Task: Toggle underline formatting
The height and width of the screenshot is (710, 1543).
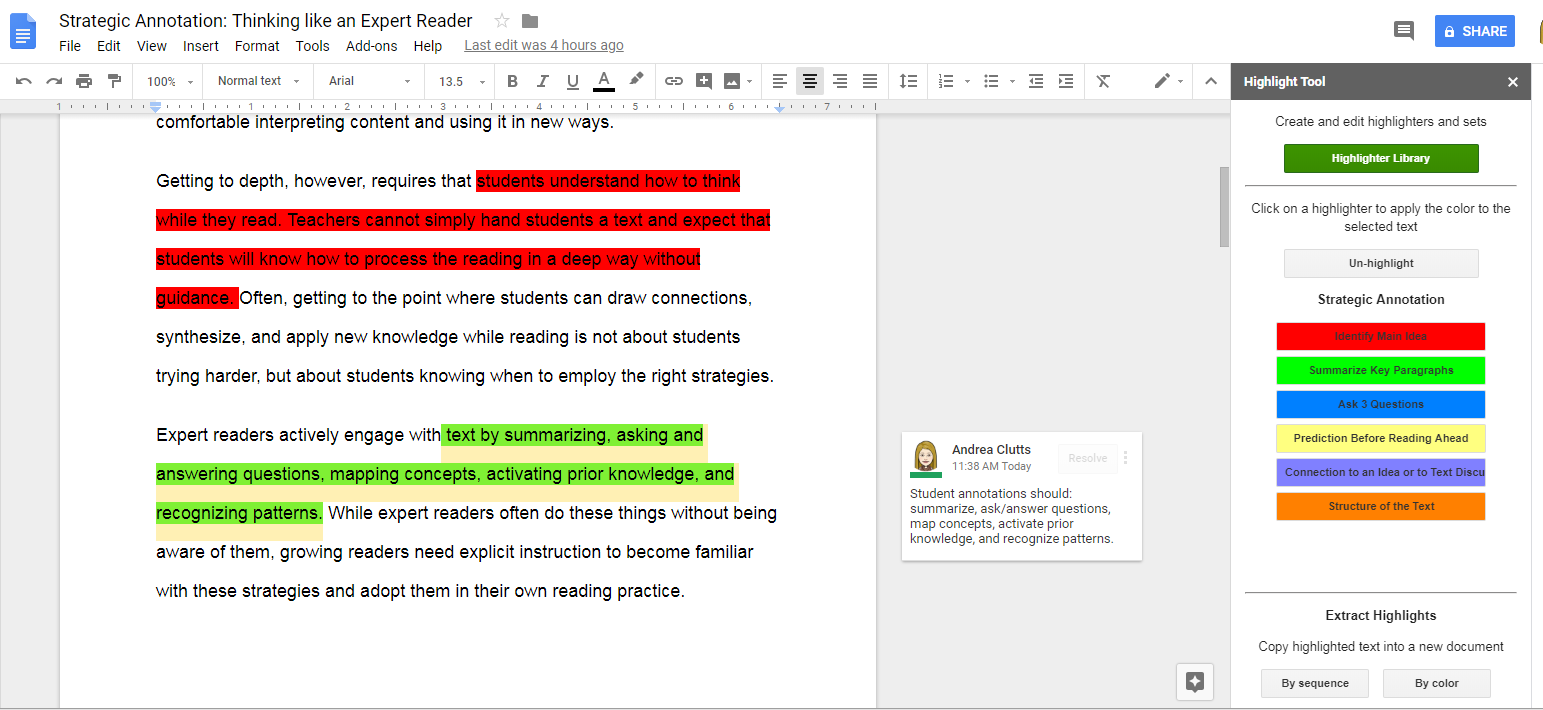Action: pos(572,81)
